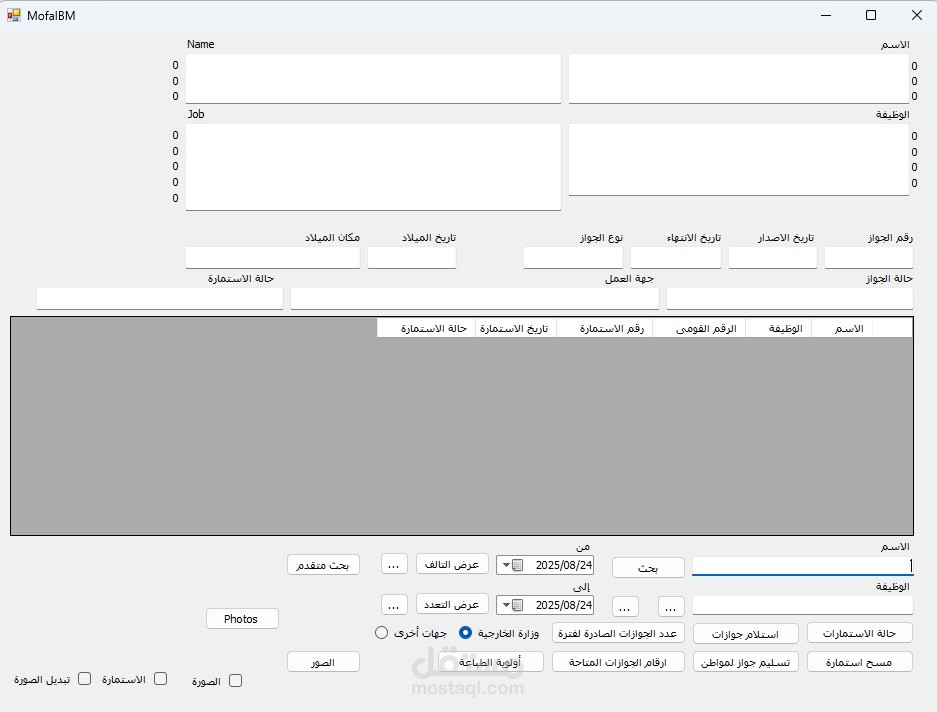
Task: Click the ellipsis button right of the إلى date picker
Action: (625, 607)
